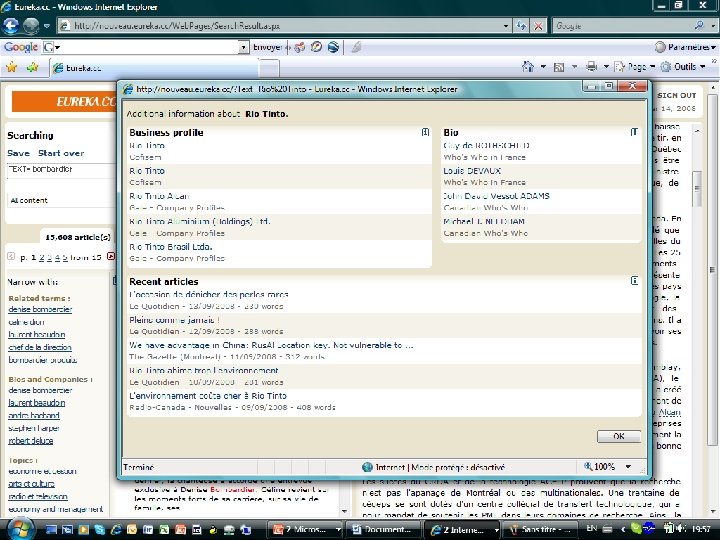Click the RSS feeds icon in command bar

(x=559, y=68)
